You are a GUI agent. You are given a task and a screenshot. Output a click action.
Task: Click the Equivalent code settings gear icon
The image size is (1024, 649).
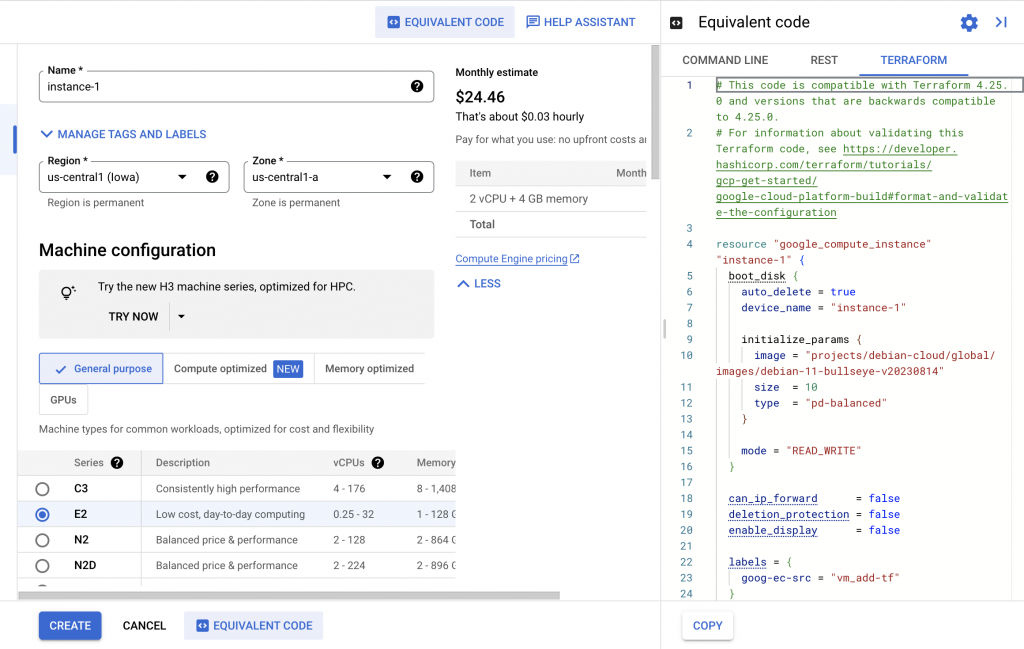coord(968,23)
